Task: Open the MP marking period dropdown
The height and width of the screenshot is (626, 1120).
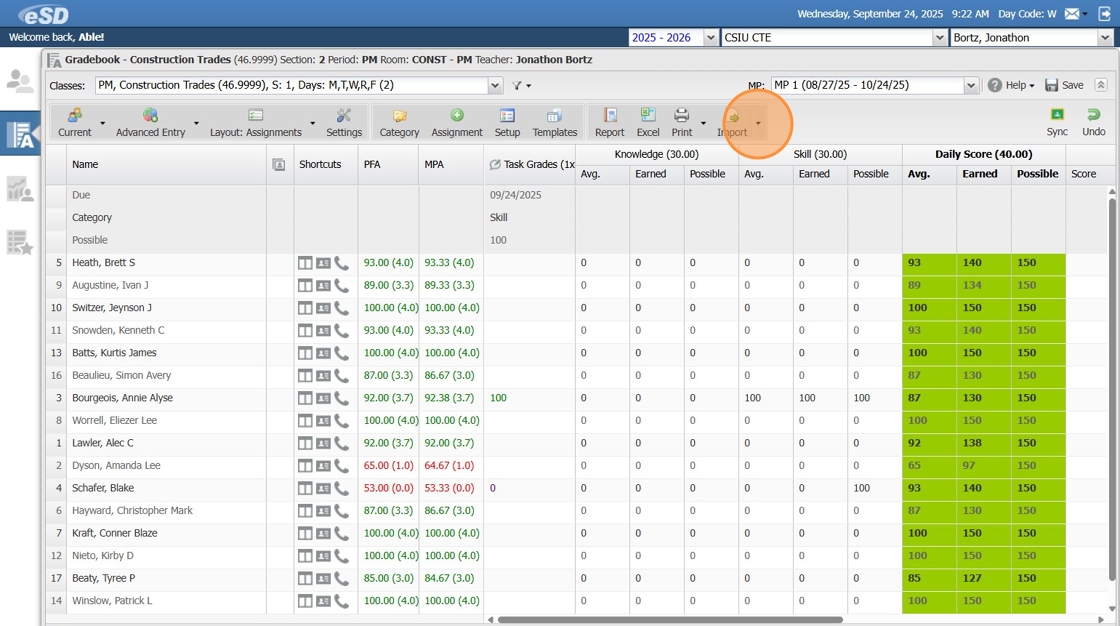Action: tap(971, 86)
